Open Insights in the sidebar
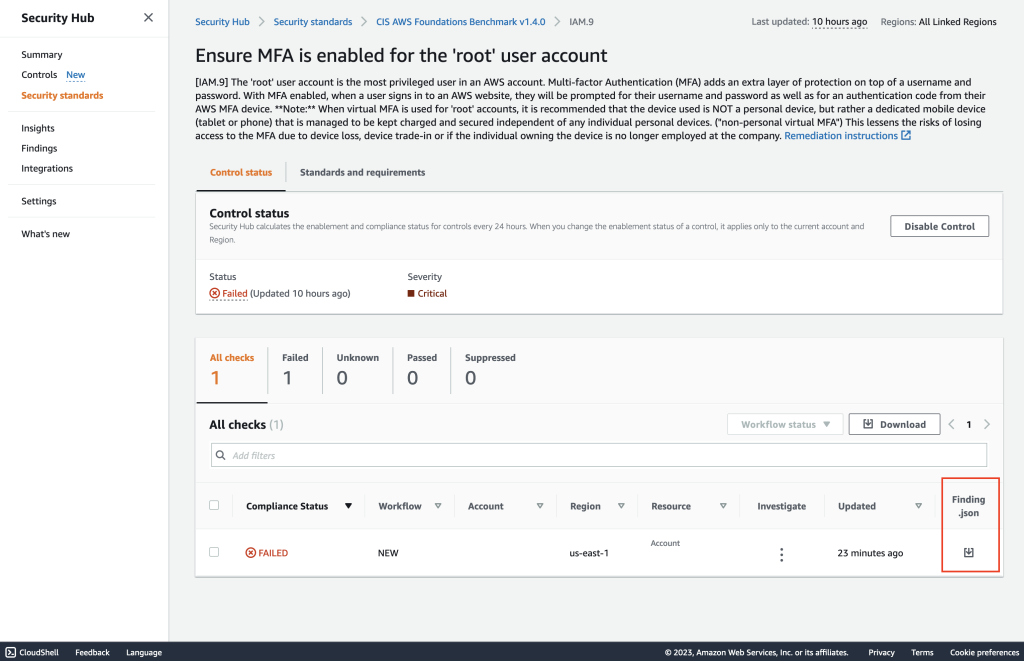 click(38, 128)
